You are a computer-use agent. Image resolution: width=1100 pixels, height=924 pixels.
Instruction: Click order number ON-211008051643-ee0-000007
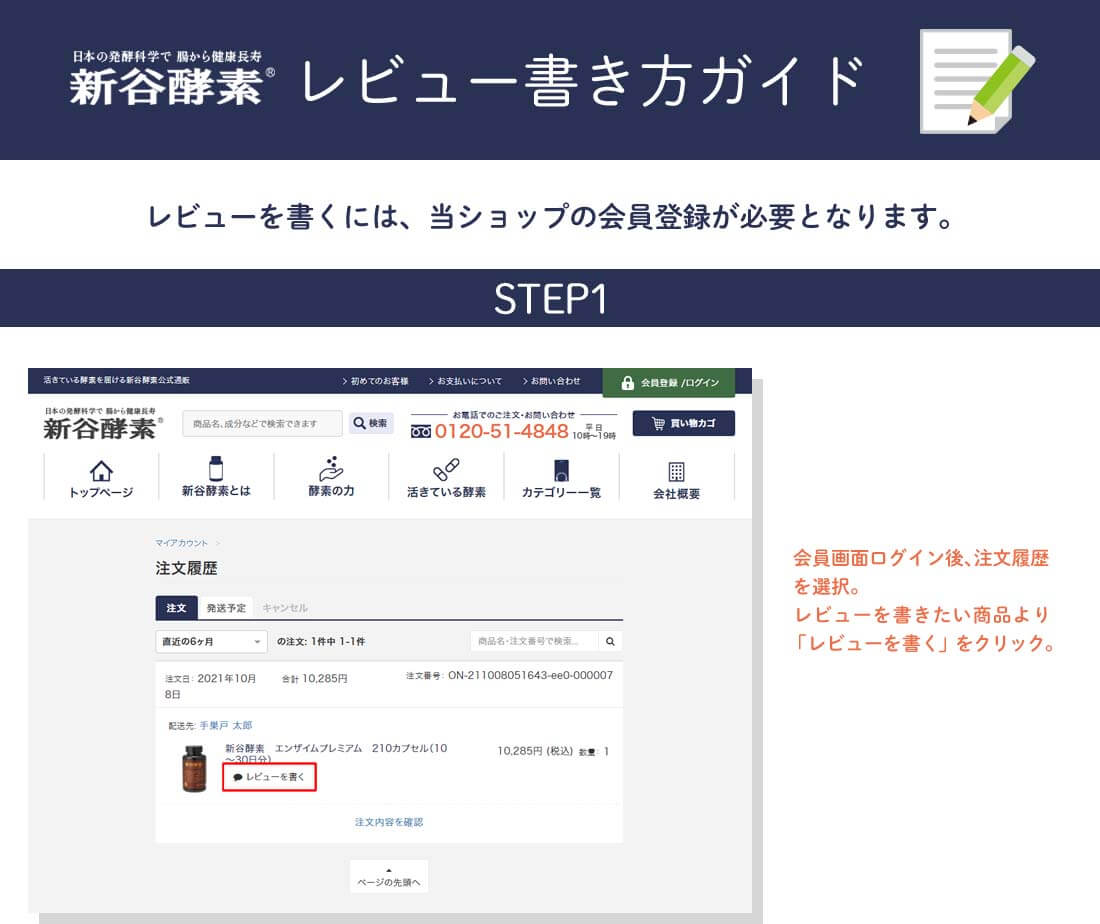click(x=530, y=675)
